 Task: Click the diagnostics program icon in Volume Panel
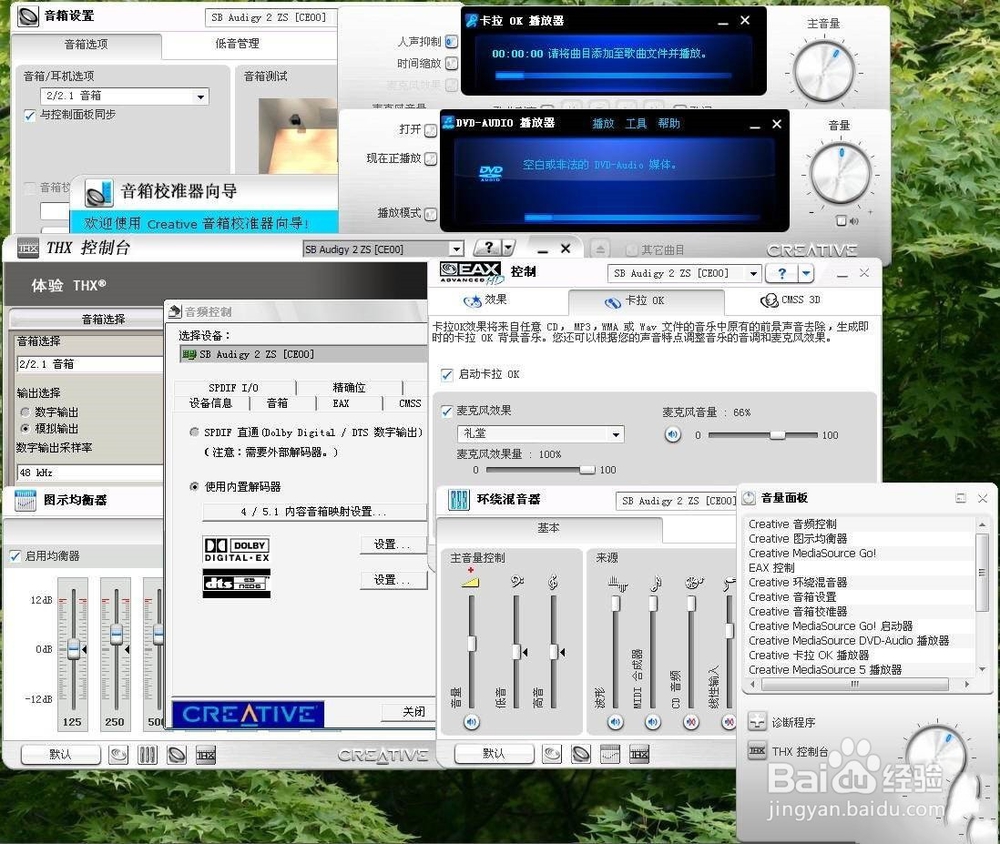click(757, 722)
